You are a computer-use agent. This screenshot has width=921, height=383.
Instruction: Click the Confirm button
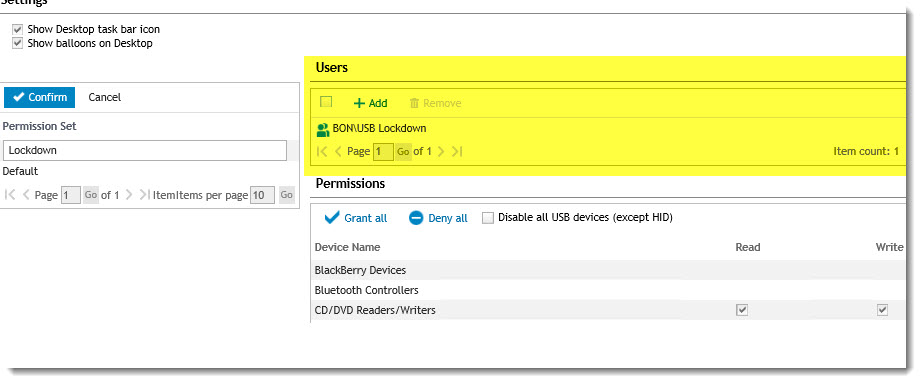pos(39,98)
